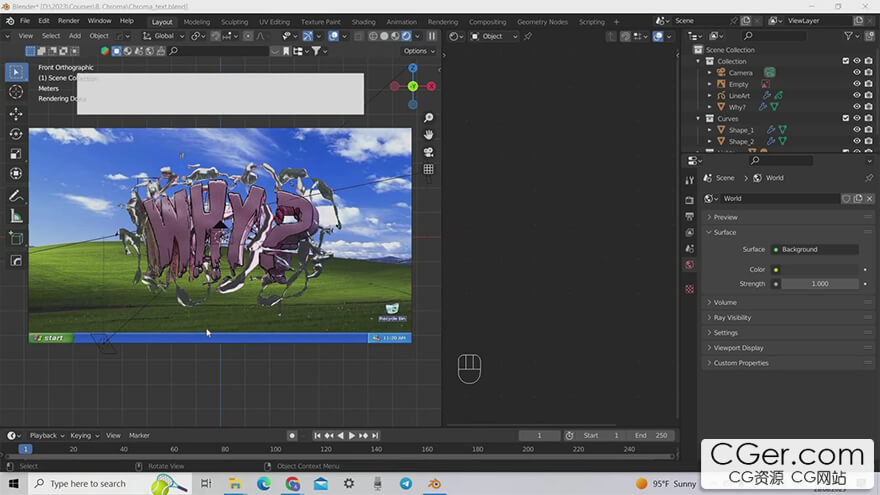Open World properties tab icon
This screenshot has height=495, width=880.
click(x=690, y=265)
